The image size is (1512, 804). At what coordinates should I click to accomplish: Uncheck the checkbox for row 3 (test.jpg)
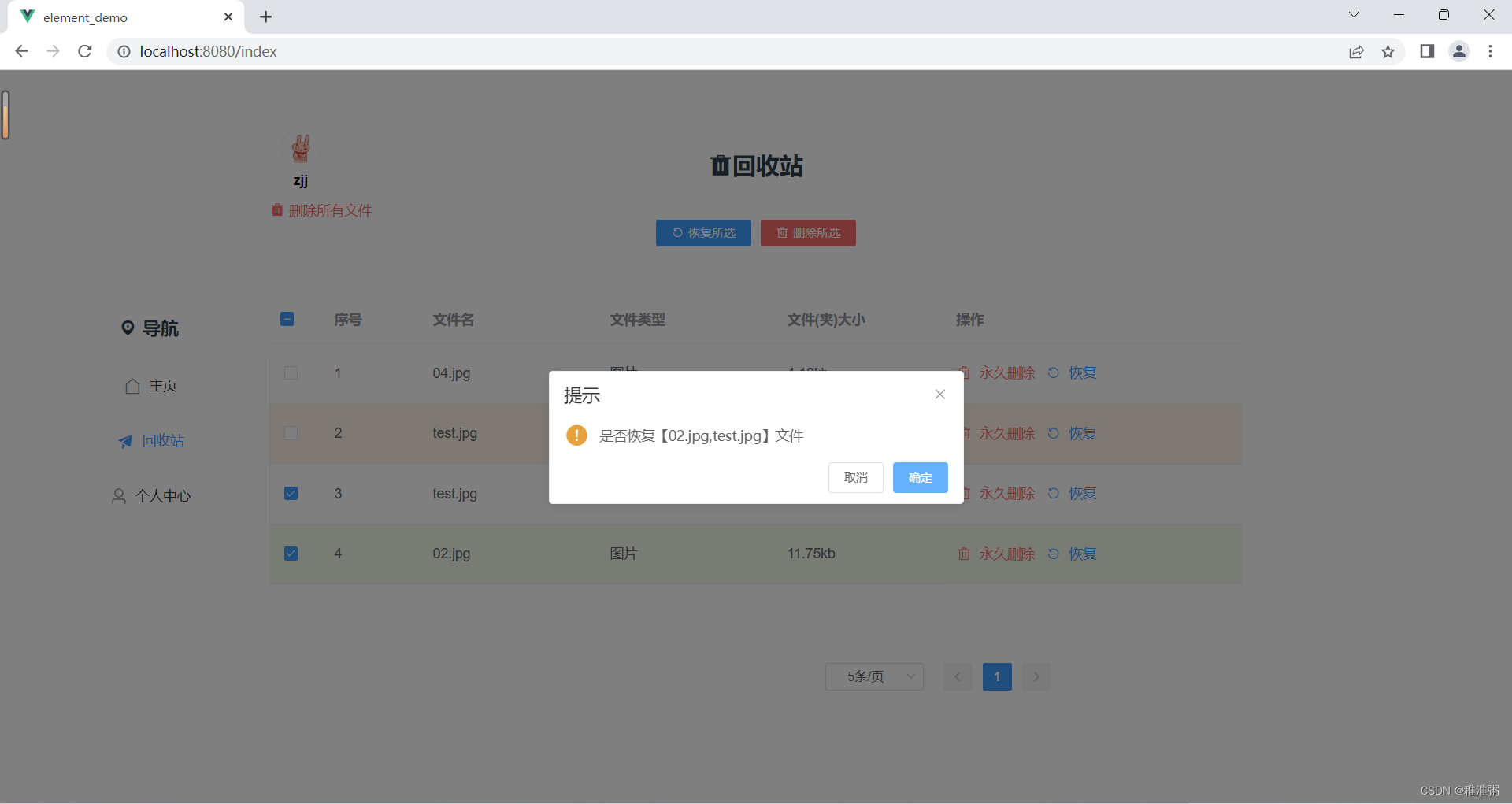coord(291,493)
